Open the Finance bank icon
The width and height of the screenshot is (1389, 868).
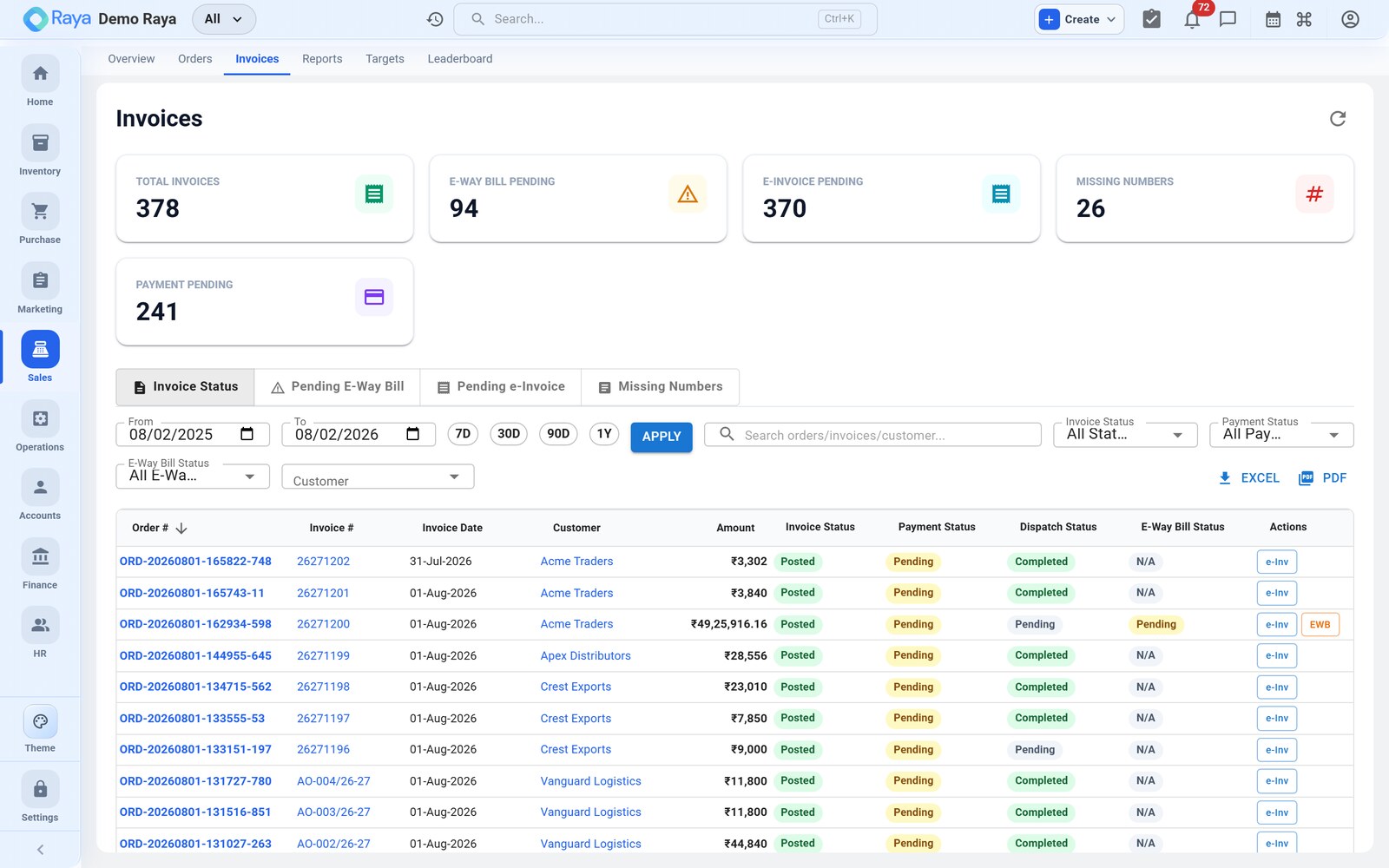40,557
